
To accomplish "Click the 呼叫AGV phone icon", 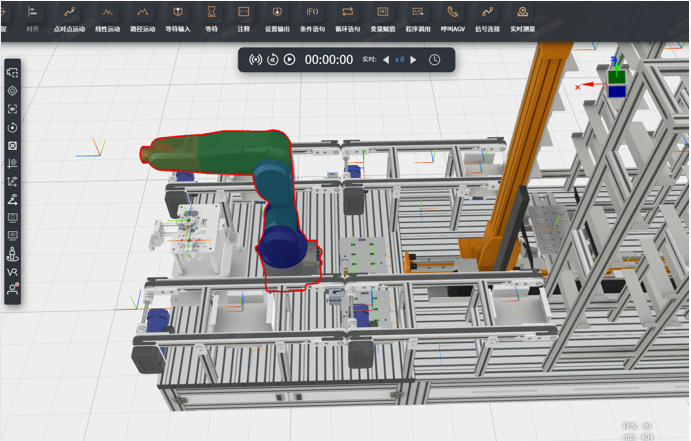I will [453, 18].
